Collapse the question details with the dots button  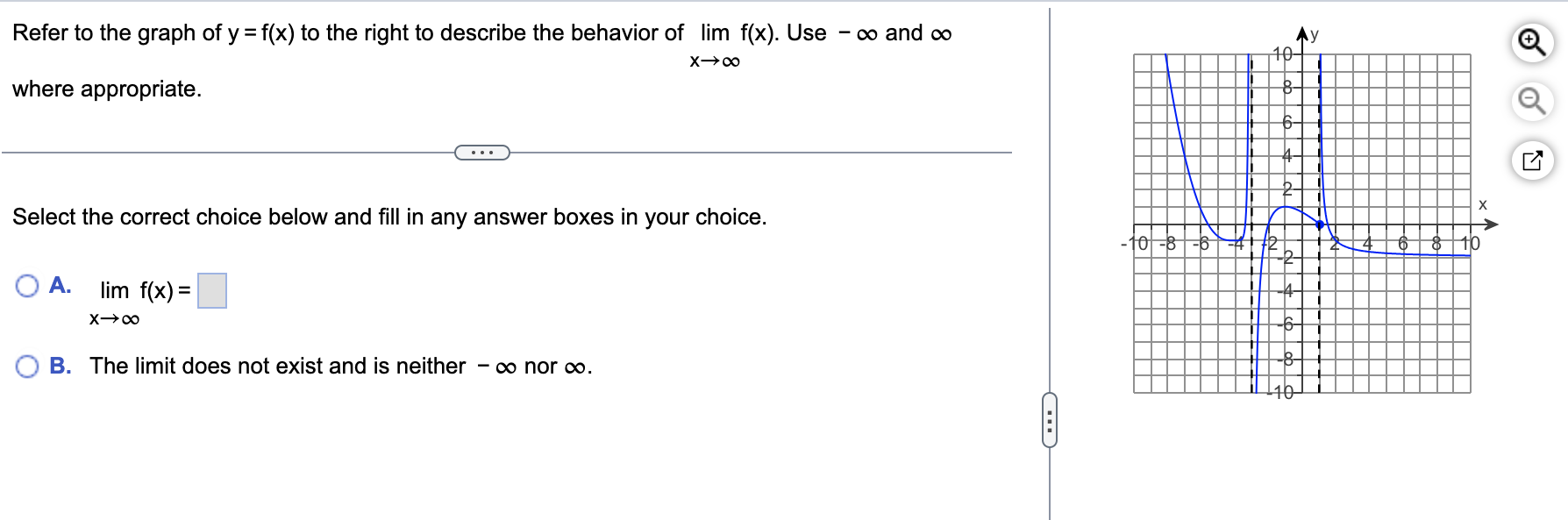tap(482, 152)
